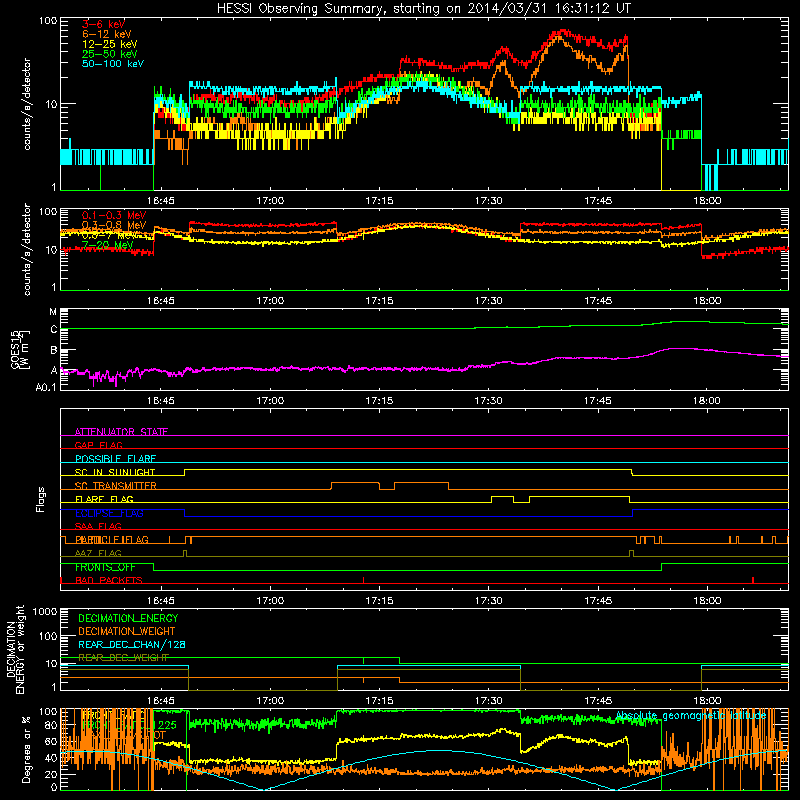The height and width of the screenshot is (800, 800).
Task: Select the yellow 12-25 keV legend label
Action: [110, 44]
